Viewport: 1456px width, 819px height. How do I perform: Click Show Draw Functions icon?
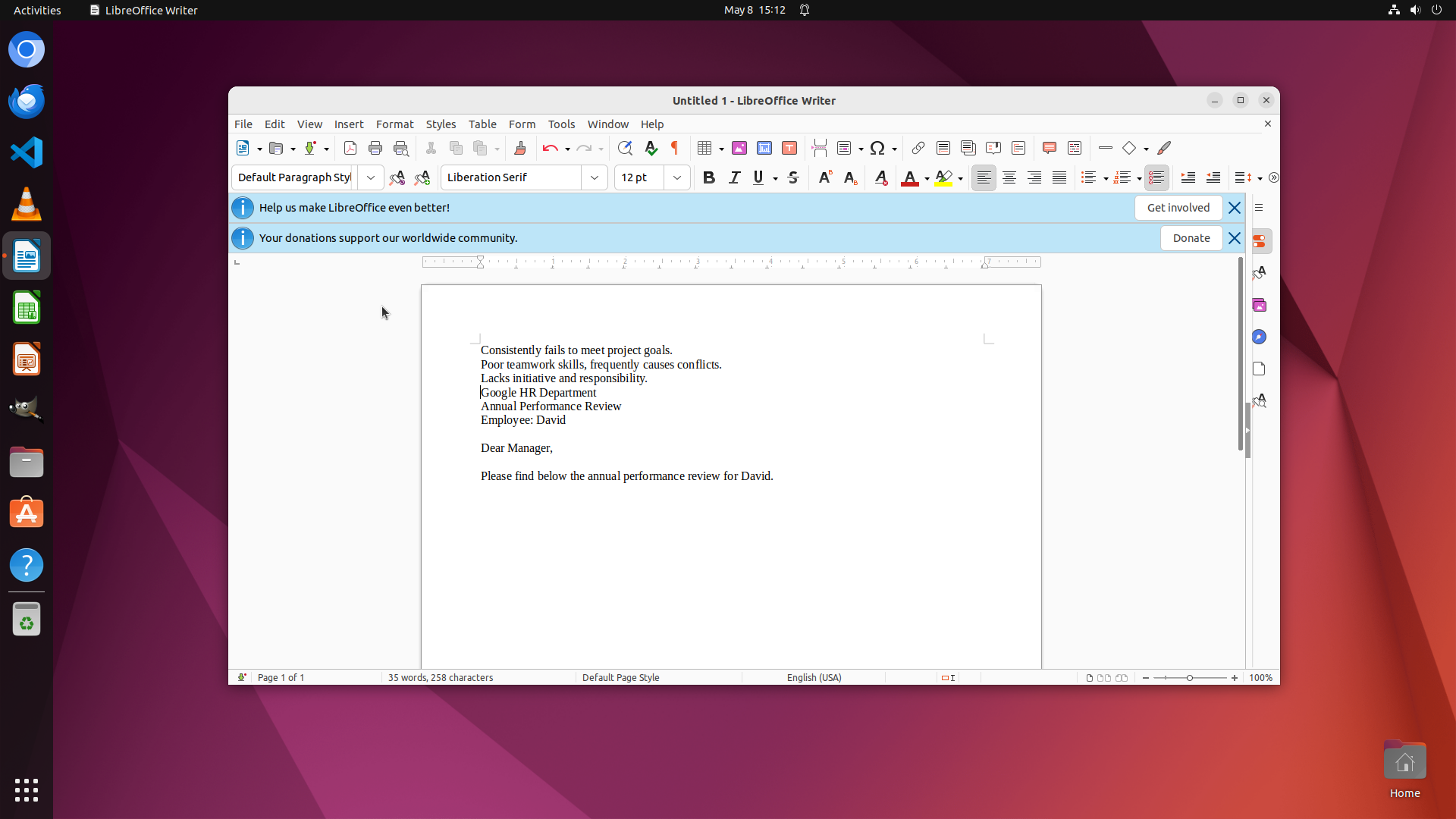coord(1164,148)
